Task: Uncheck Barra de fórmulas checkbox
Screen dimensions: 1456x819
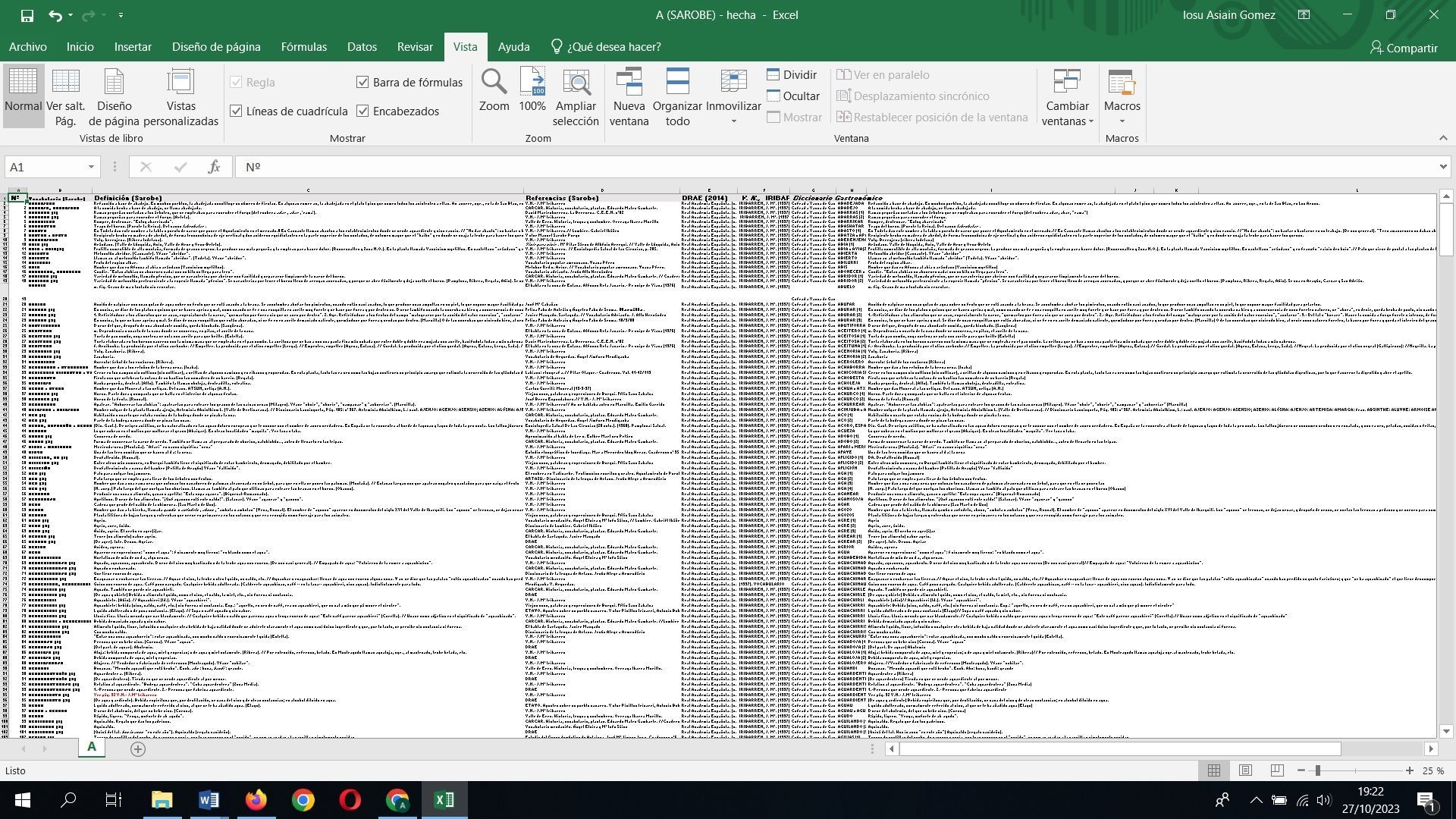Action: [x=362, y=82]
